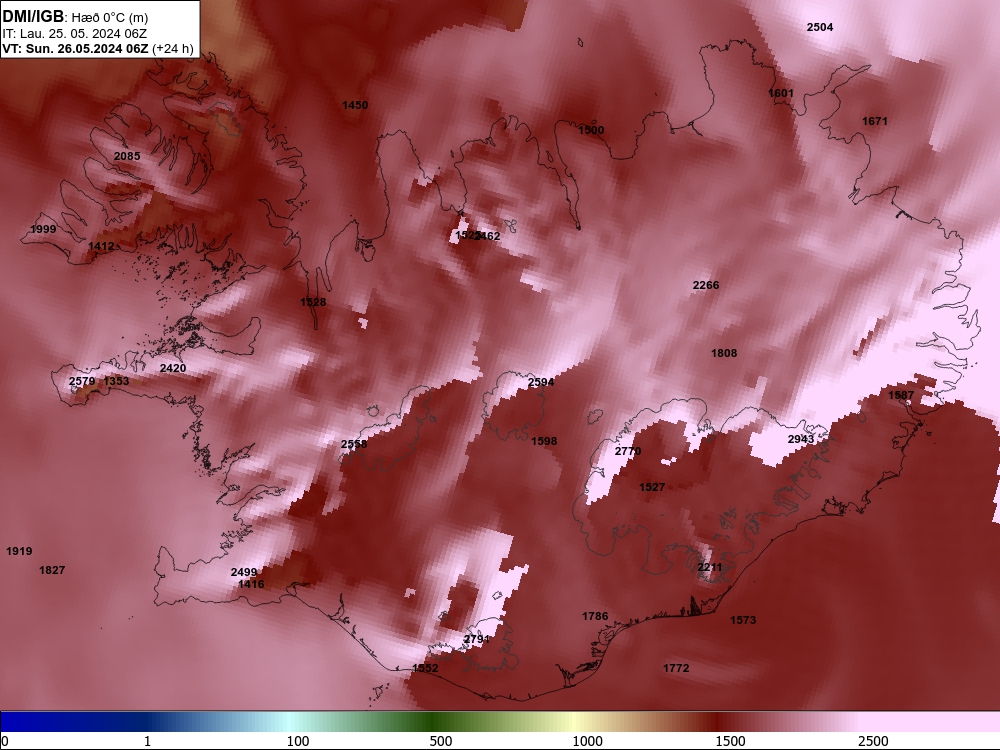Screen dimensions: 1000x750
Task: Click the '500' label on the color scale
Action: coord(441,741)
